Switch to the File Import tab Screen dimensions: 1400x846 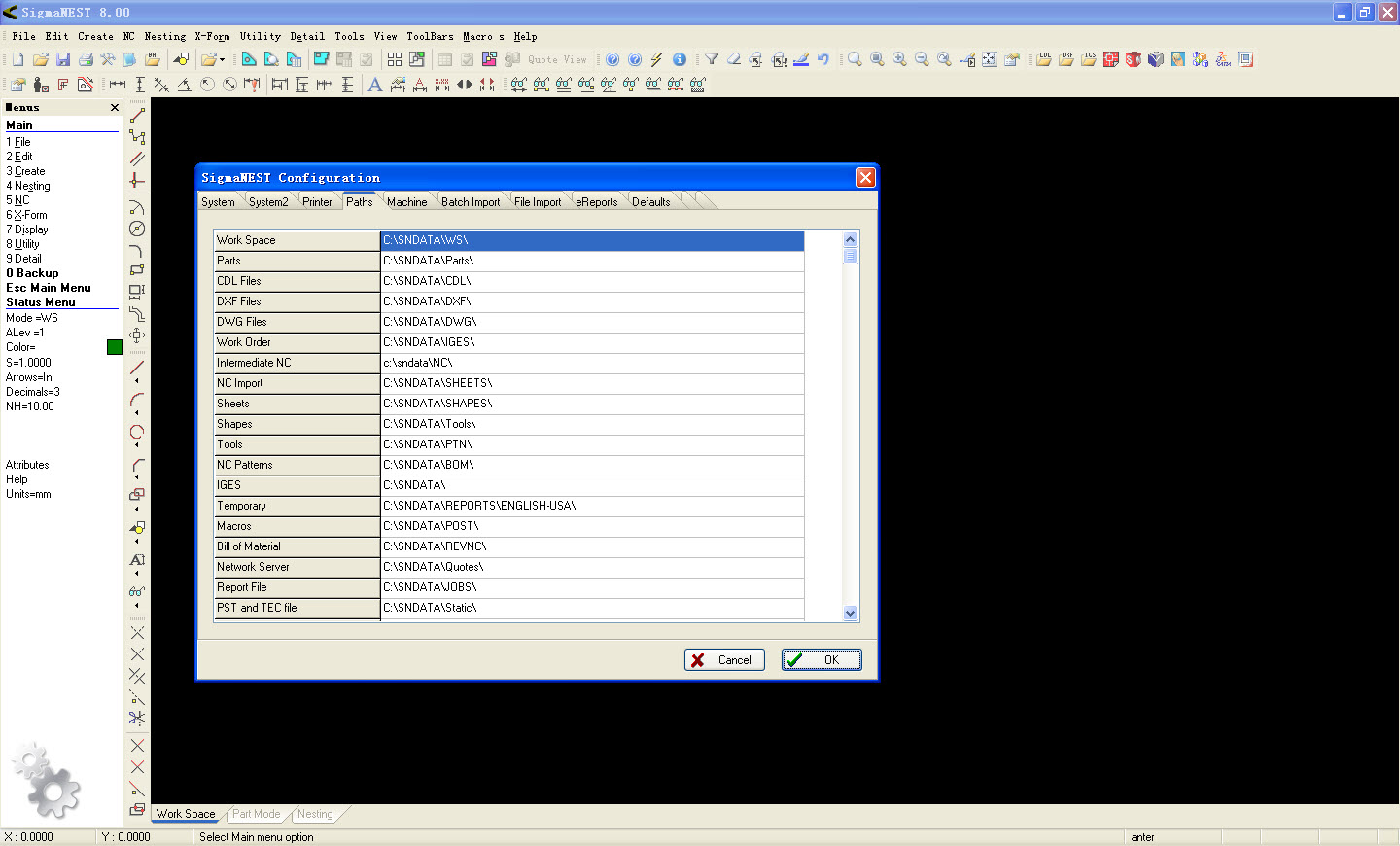(538, 202)
